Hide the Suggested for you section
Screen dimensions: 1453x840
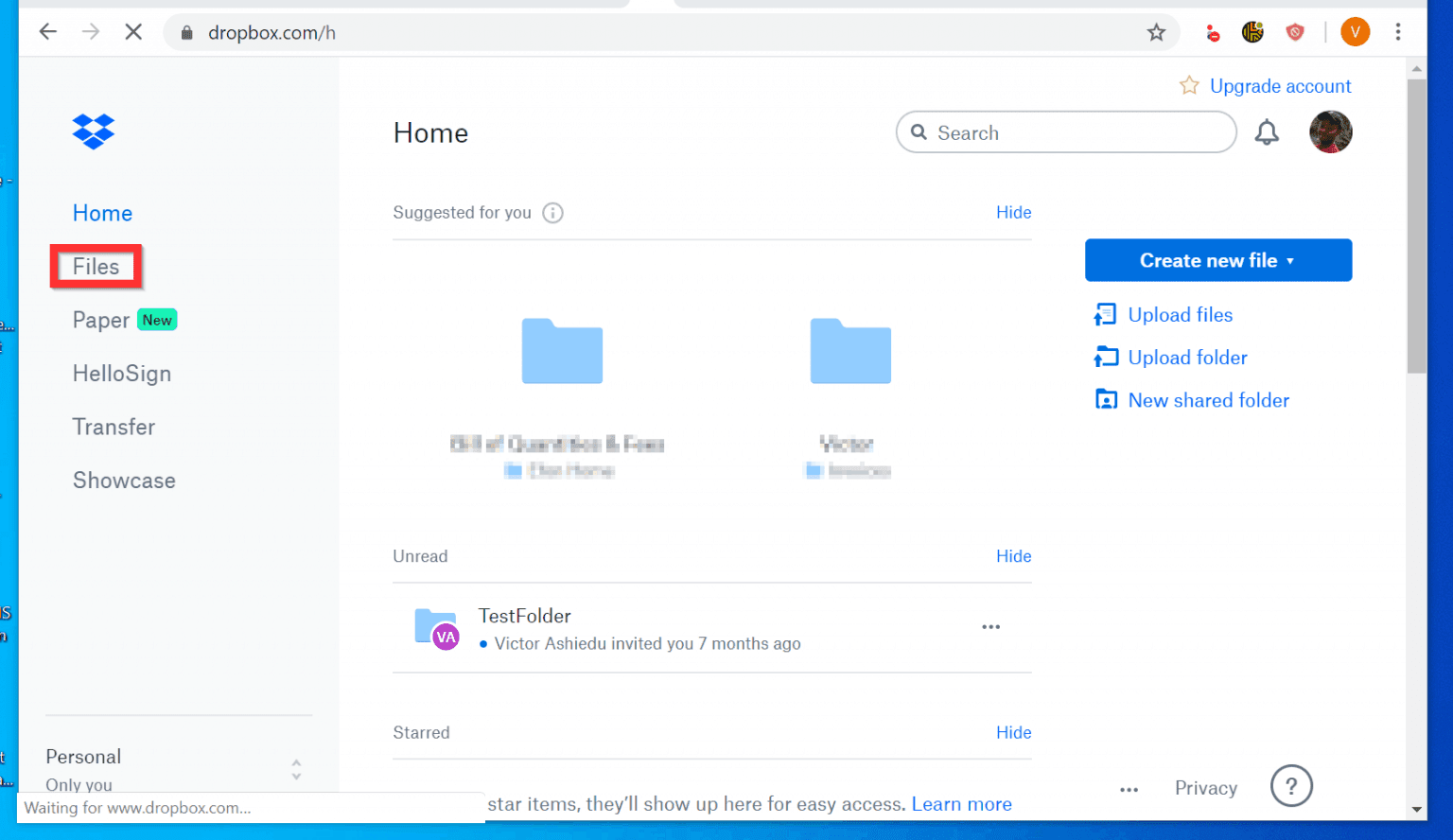pyautogui.click(x=1013, y=213)
